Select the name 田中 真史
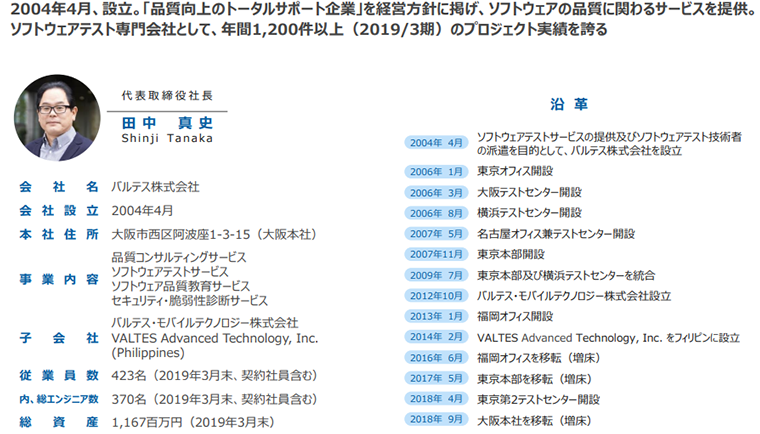760x434 pixels. pyautogui.click(x=167, y=123)
